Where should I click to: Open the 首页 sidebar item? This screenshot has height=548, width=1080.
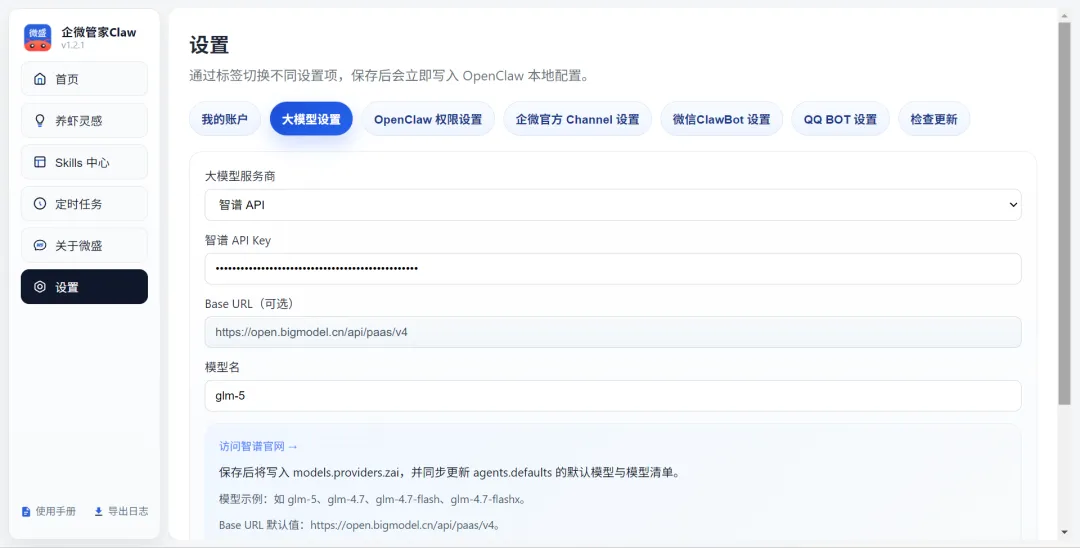tap(84, 78)
